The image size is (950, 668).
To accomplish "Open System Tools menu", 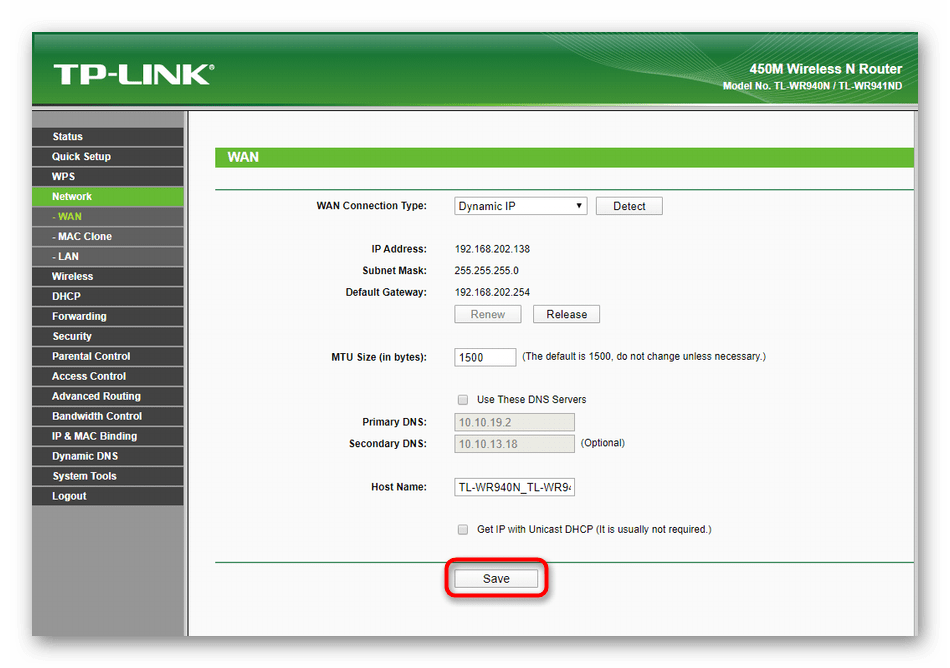I will 108,476.
